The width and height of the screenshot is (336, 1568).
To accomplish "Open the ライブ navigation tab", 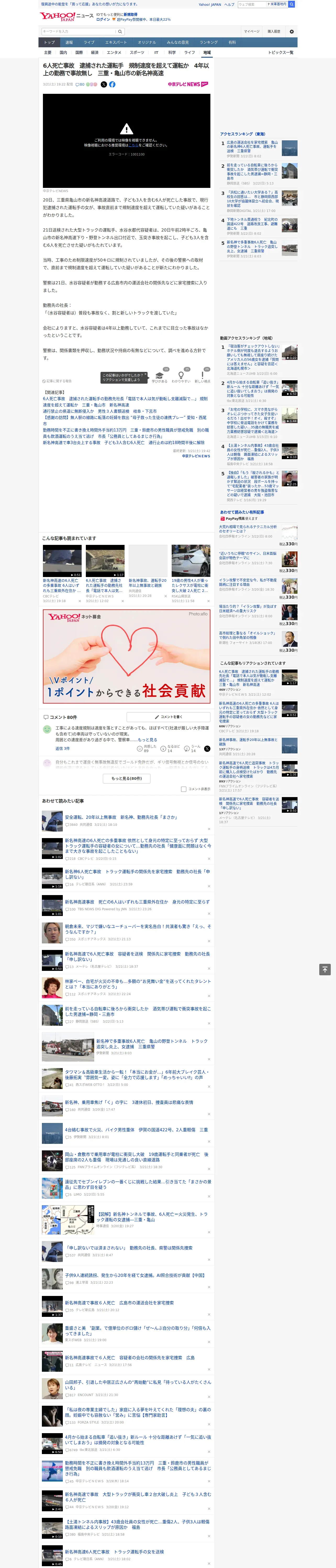I will [x=89, y=43].
